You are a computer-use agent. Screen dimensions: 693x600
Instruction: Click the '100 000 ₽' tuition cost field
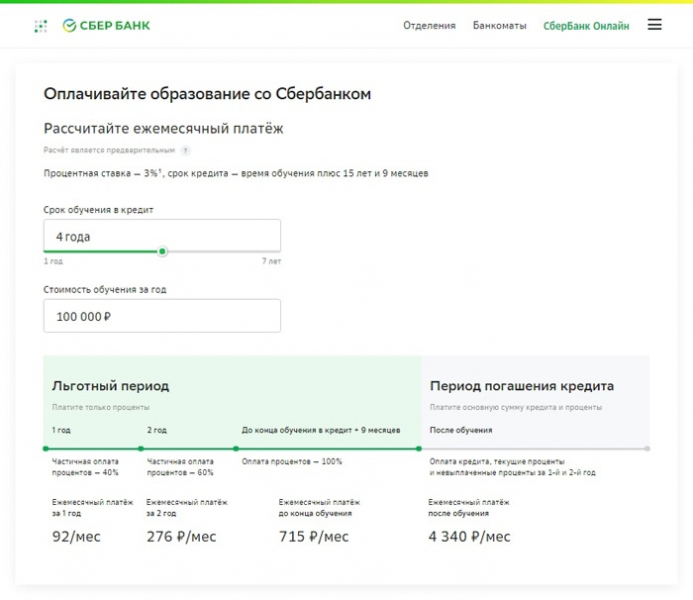pyautogui.click(x=162, y=316)
